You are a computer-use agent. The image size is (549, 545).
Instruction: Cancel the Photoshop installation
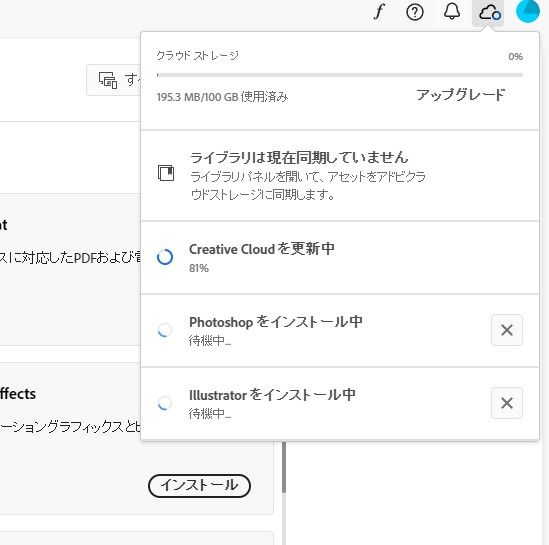(x=507, y=330)
